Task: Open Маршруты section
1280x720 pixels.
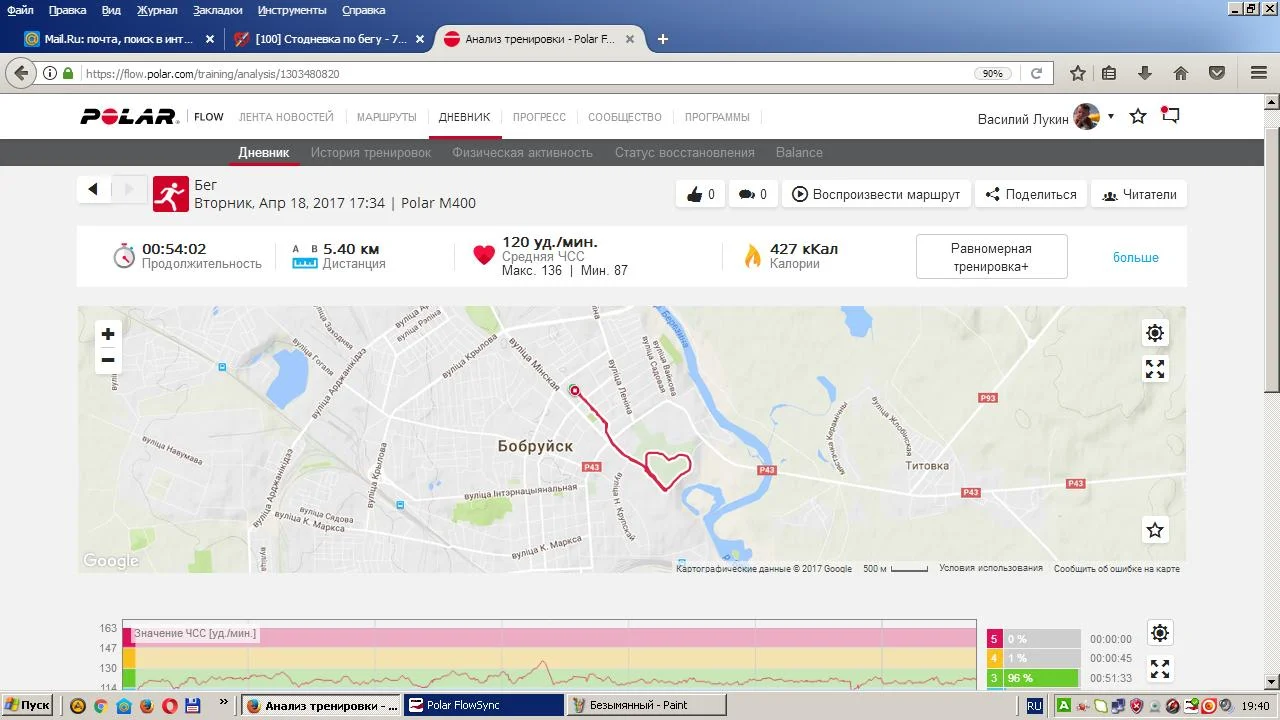Action: pos(387,117)
